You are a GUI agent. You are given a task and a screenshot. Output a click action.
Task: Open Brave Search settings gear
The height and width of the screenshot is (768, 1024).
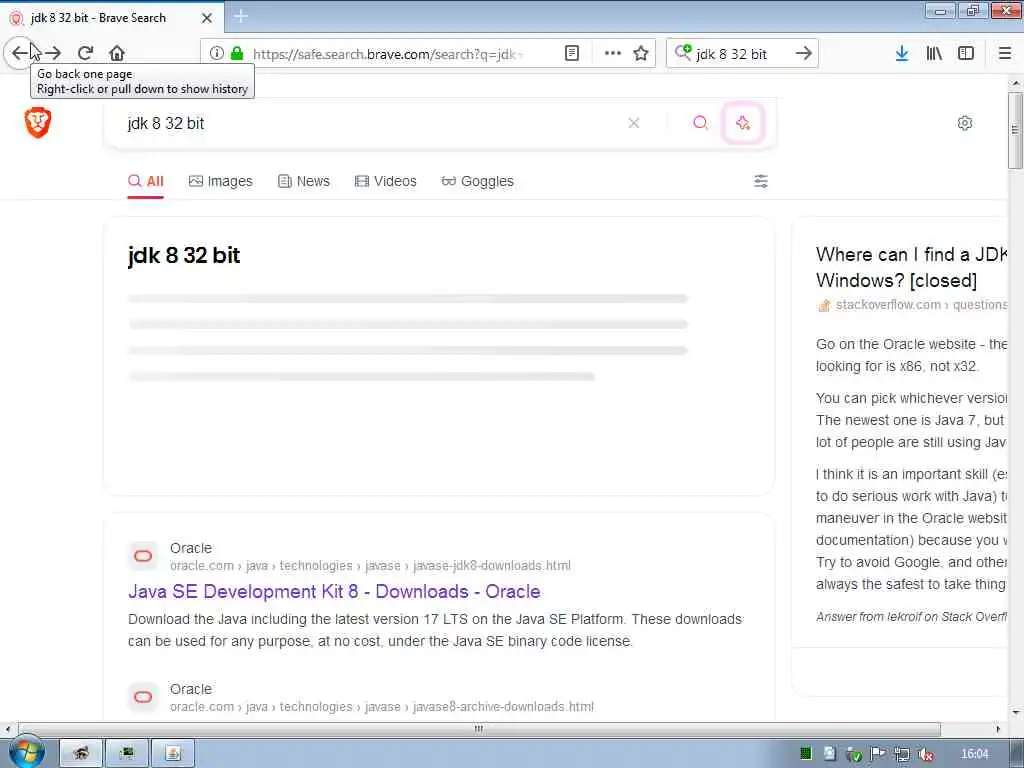click(965, 123)
